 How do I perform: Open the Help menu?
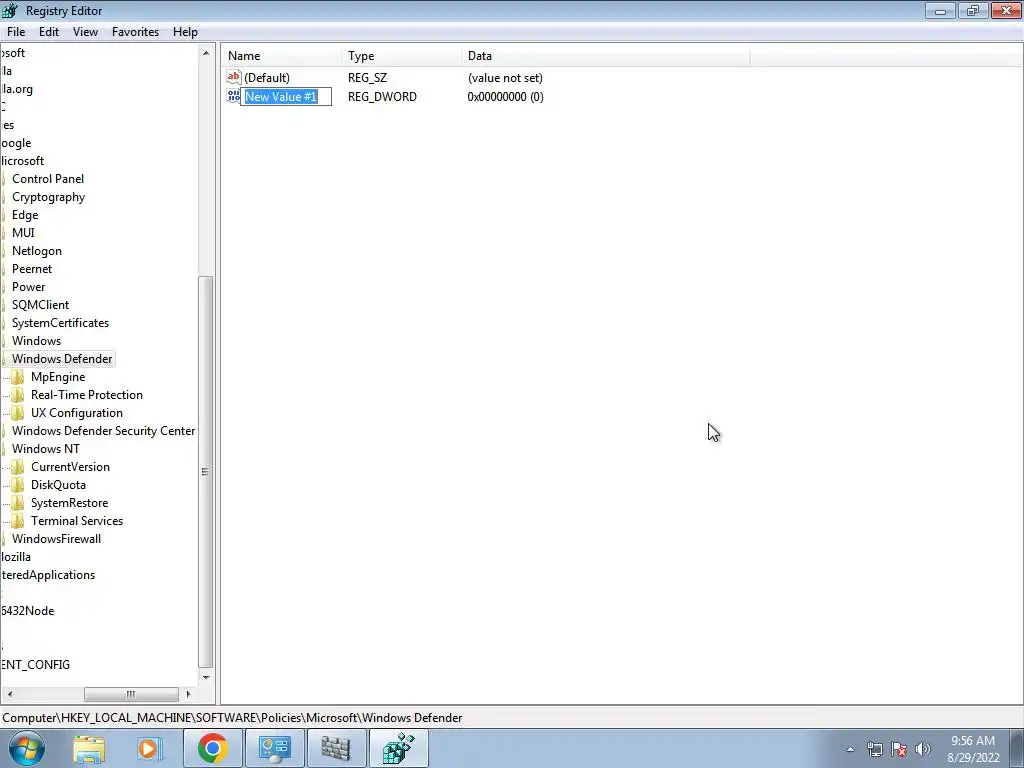click(185, 32)
